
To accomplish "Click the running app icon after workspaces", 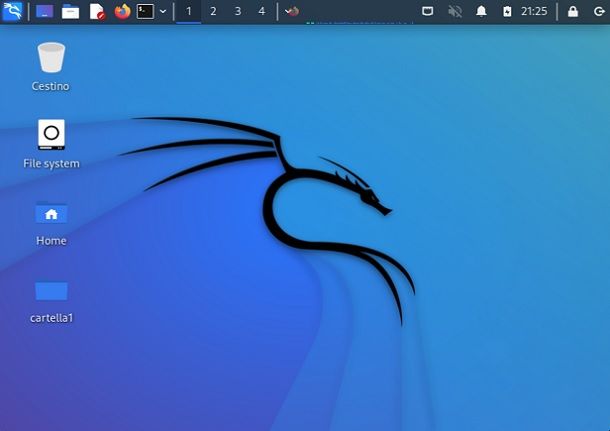I will (292, 12).
